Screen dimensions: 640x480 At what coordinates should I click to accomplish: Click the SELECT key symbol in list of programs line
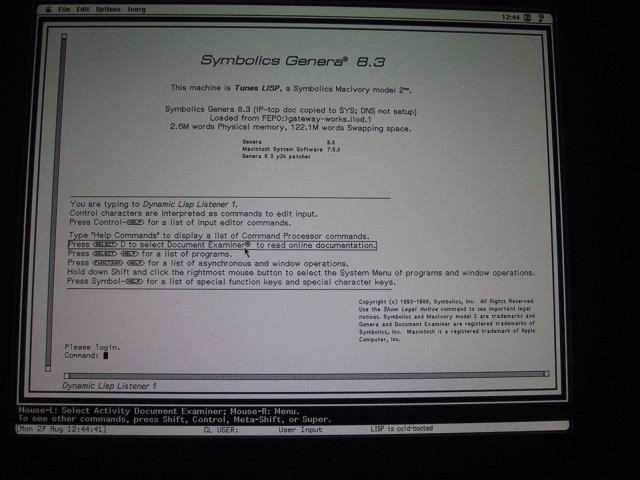click(x=105, y=253)
